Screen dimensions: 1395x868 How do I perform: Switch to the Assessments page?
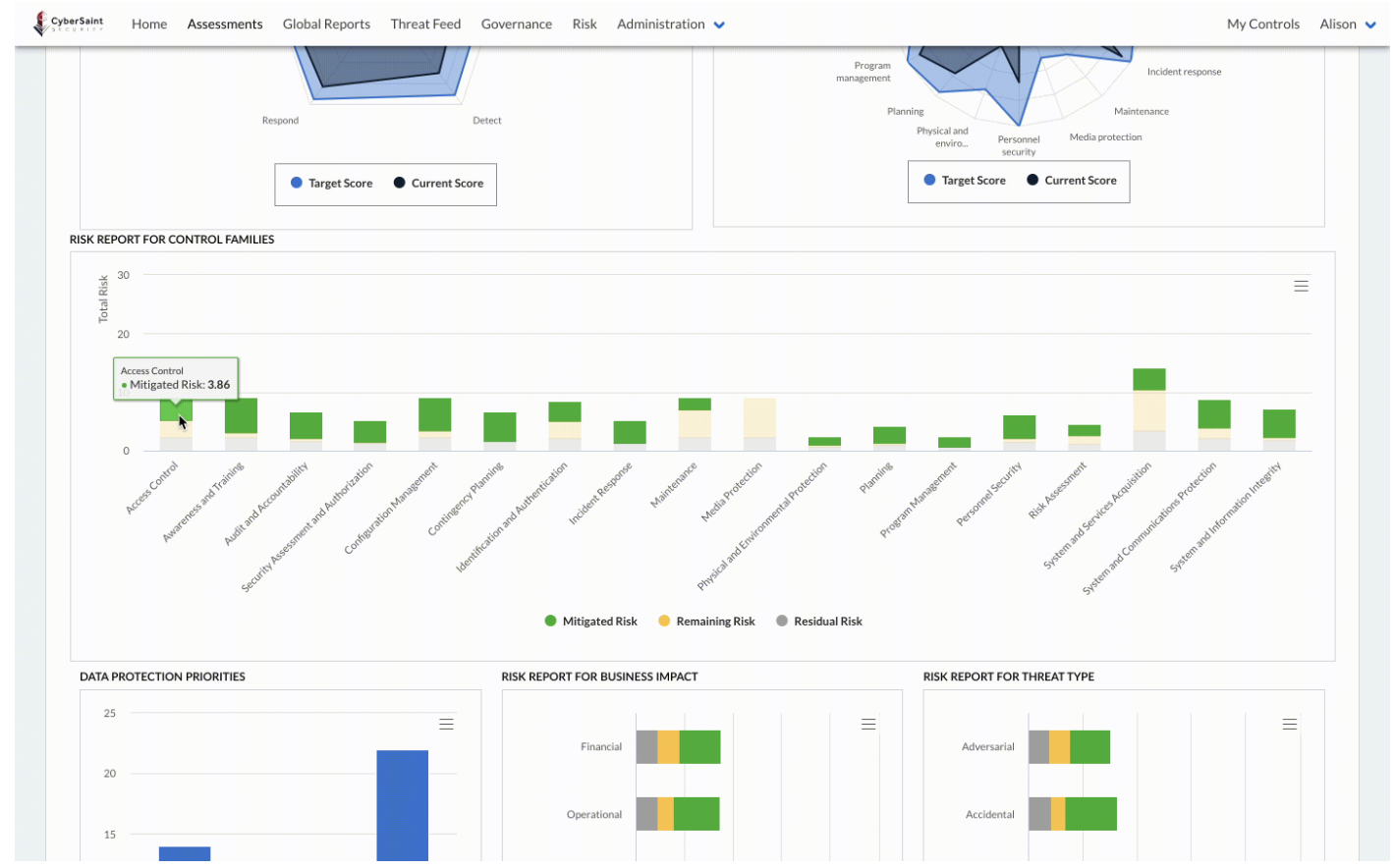point(225,24)
